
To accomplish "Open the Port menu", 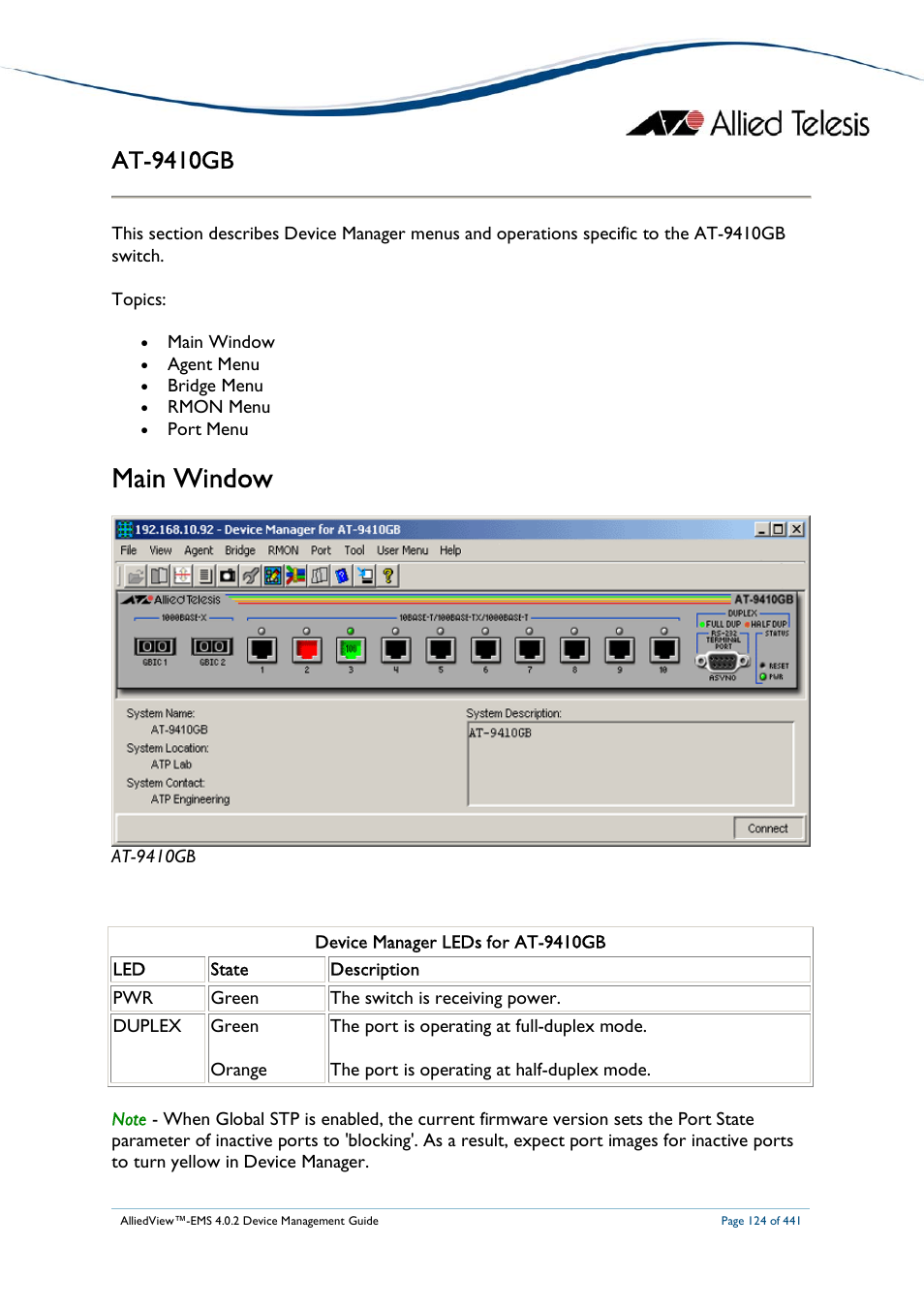I will 321,550.
